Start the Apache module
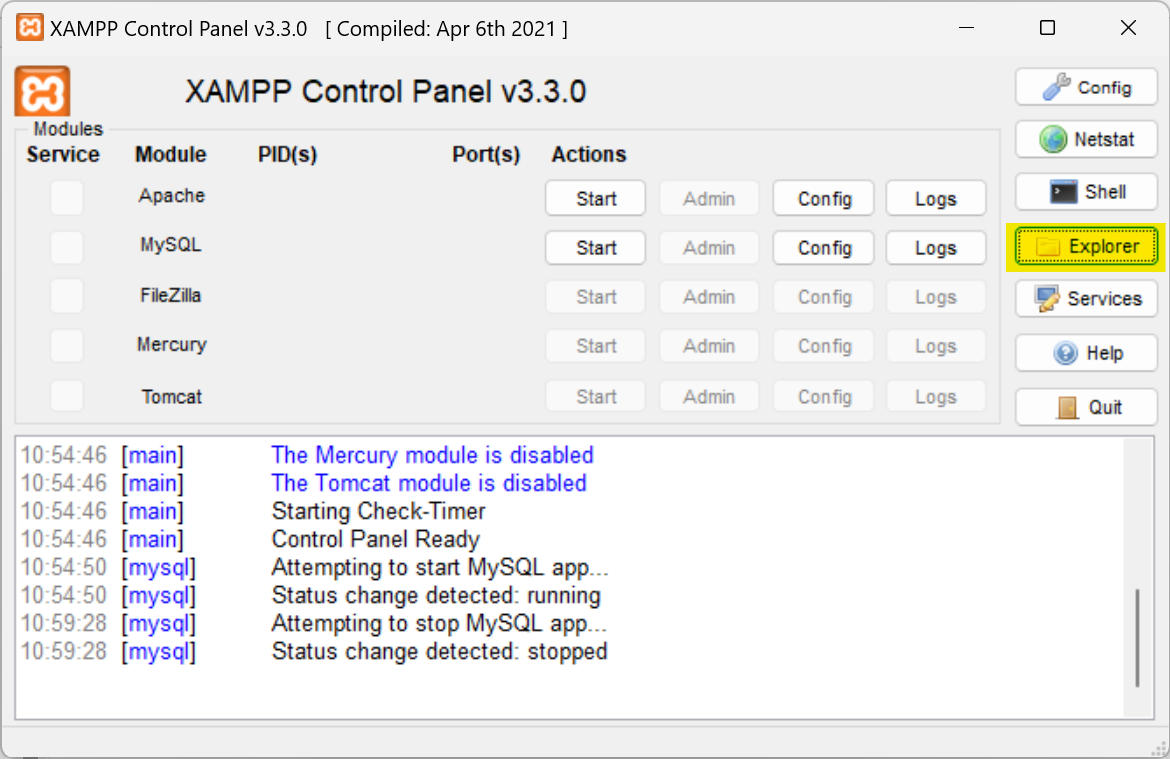Screen dimensions: 1170x759 point(596,199)
